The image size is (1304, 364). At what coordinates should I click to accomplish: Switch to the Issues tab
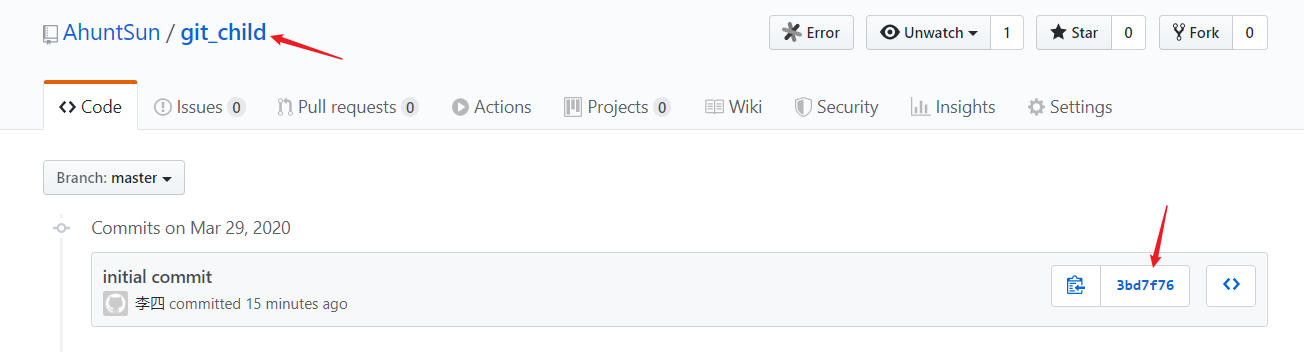pyautogui.click(x=199, y=106)
